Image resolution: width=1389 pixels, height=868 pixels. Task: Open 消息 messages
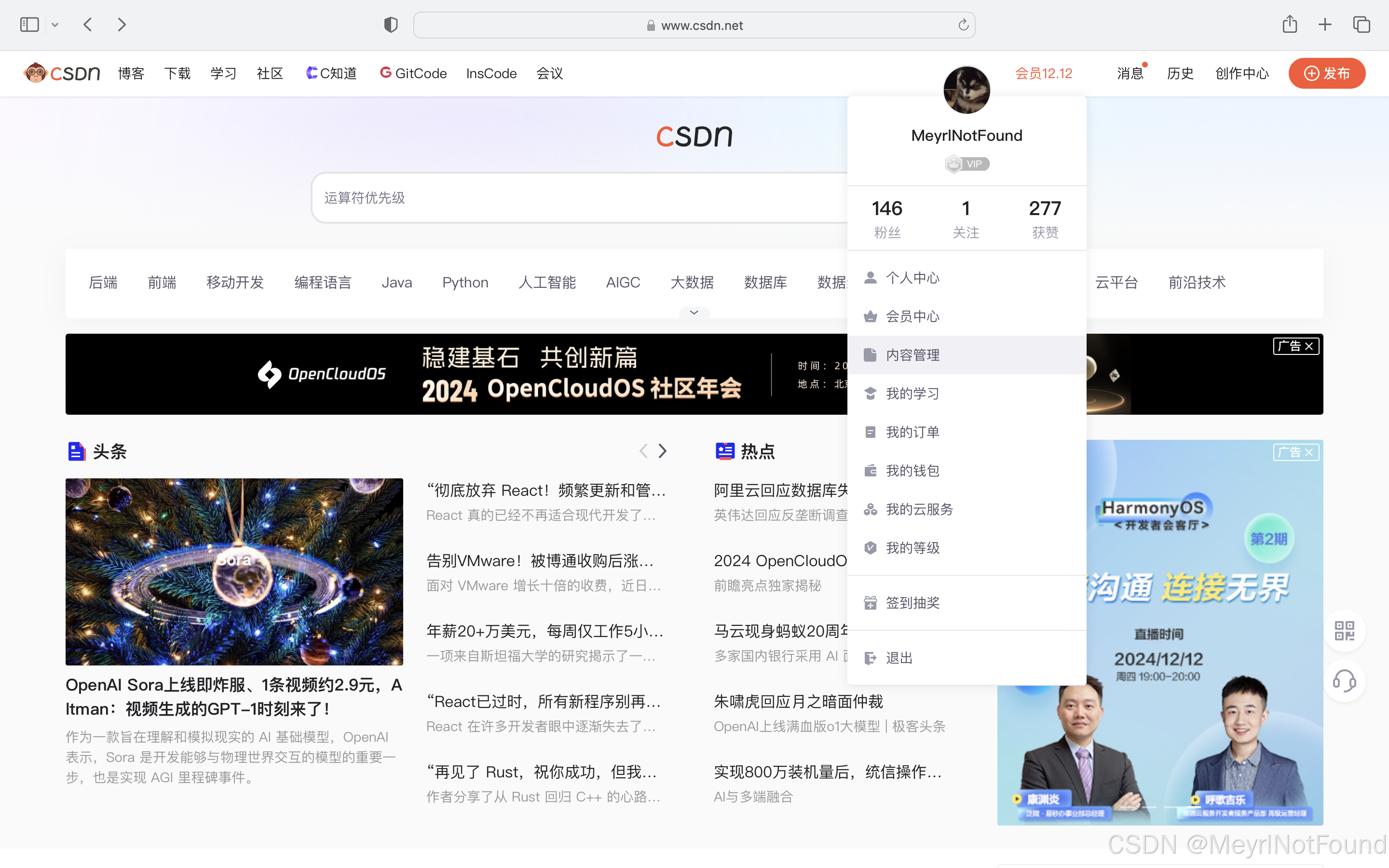(1130, 73)
